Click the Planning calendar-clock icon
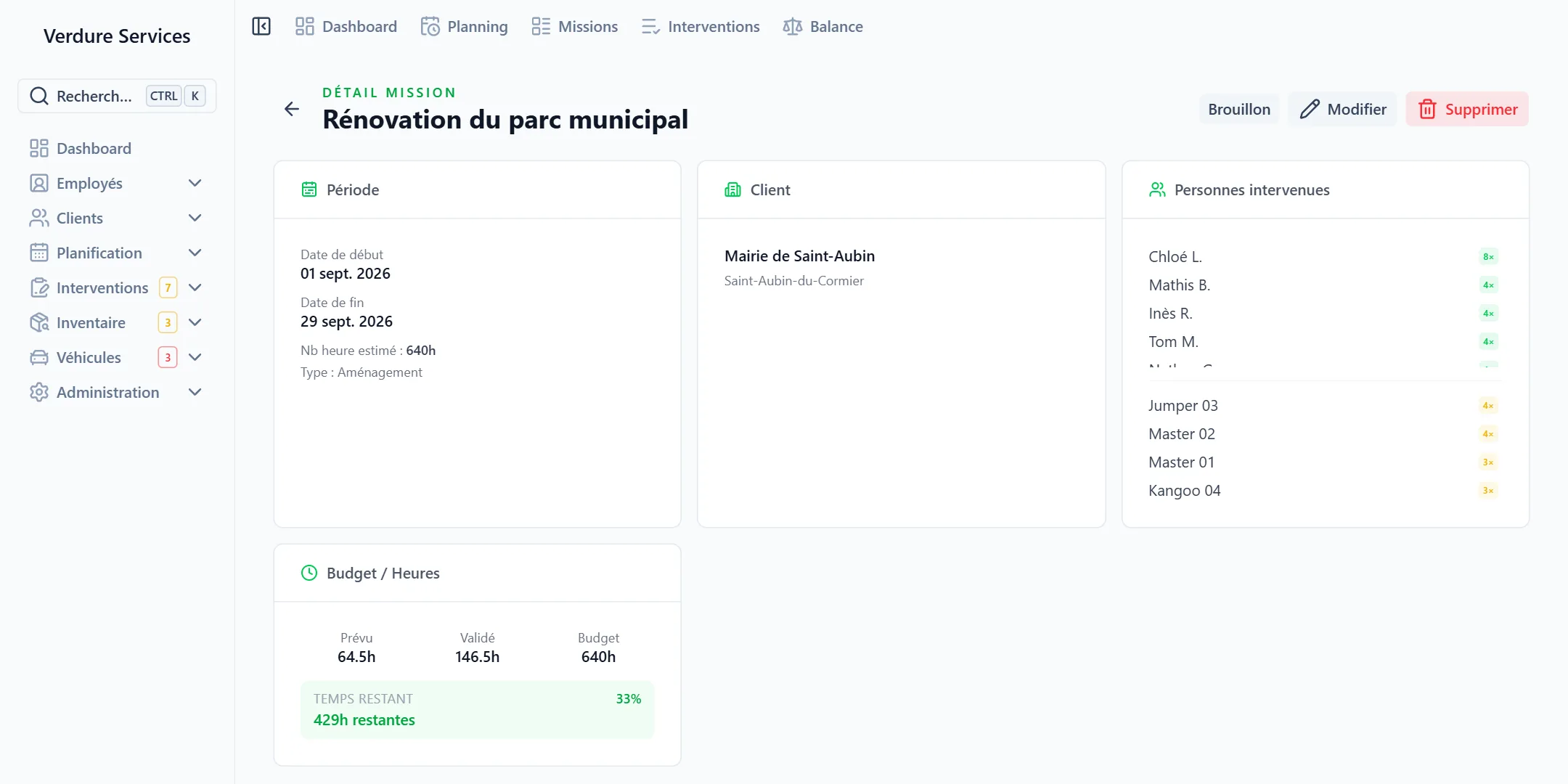1568x784 pixels. 430,27
